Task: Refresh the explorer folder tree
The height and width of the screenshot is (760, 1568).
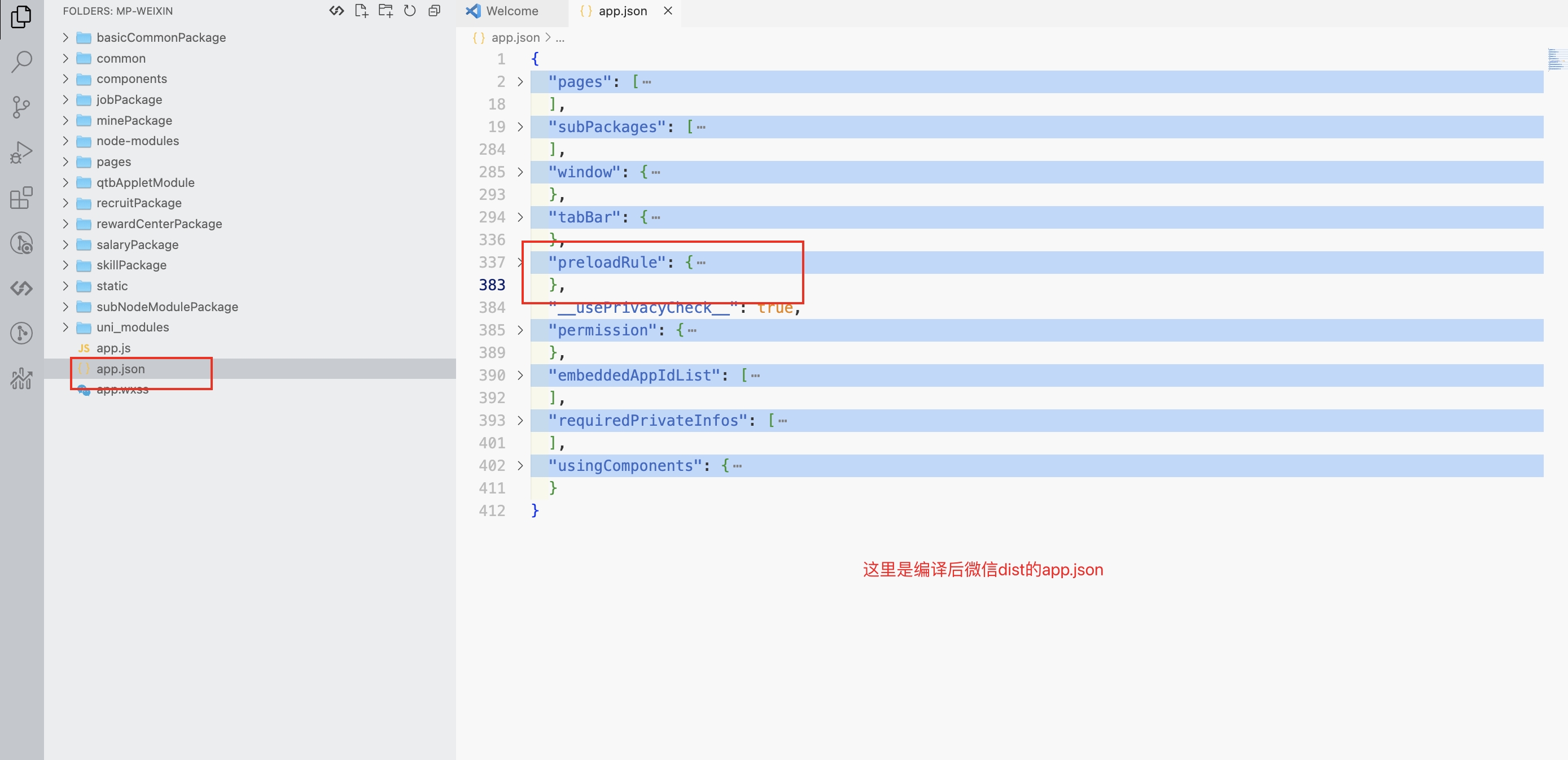Action: tap(410, 10)
